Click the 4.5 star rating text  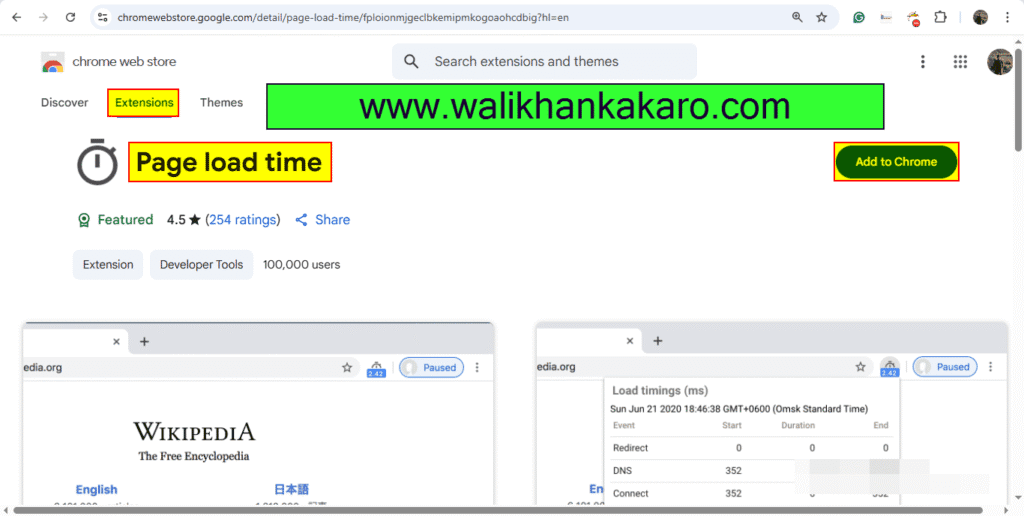point(184,220)
